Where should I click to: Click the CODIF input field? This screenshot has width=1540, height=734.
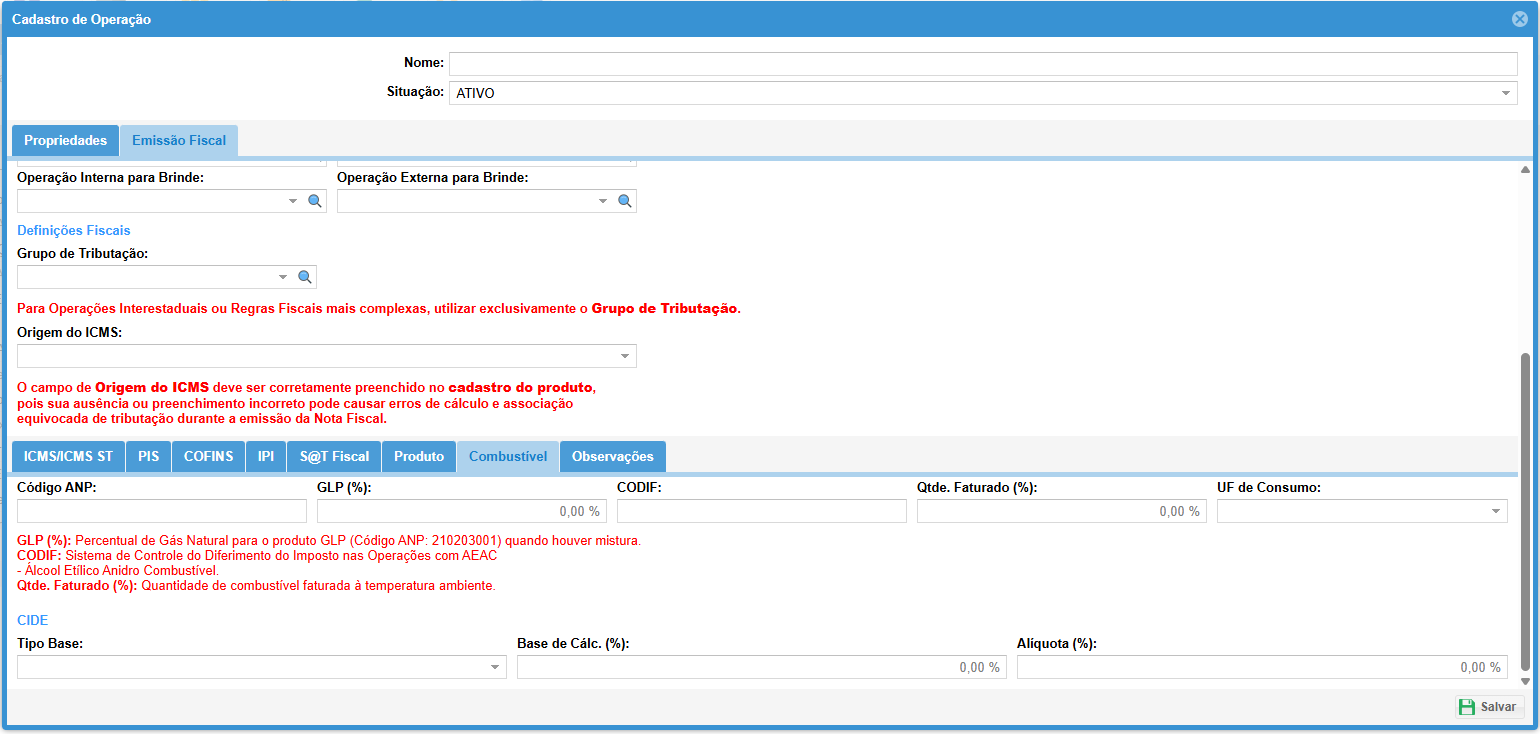coord(761,511)
